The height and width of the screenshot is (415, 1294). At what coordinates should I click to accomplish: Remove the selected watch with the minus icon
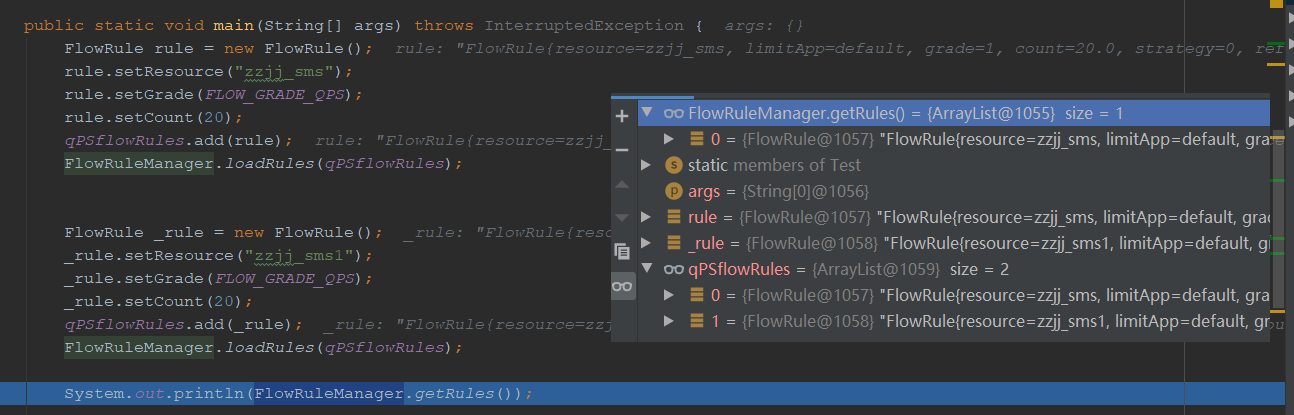[622, 150]
